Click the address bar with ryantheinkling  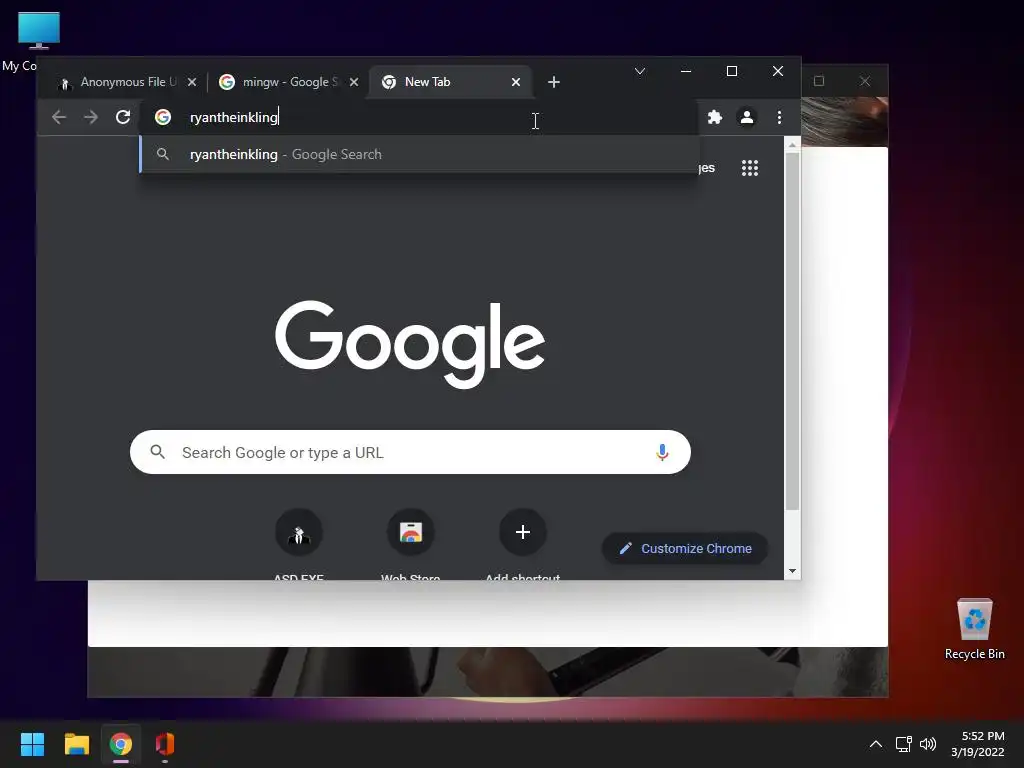(421, 117)
